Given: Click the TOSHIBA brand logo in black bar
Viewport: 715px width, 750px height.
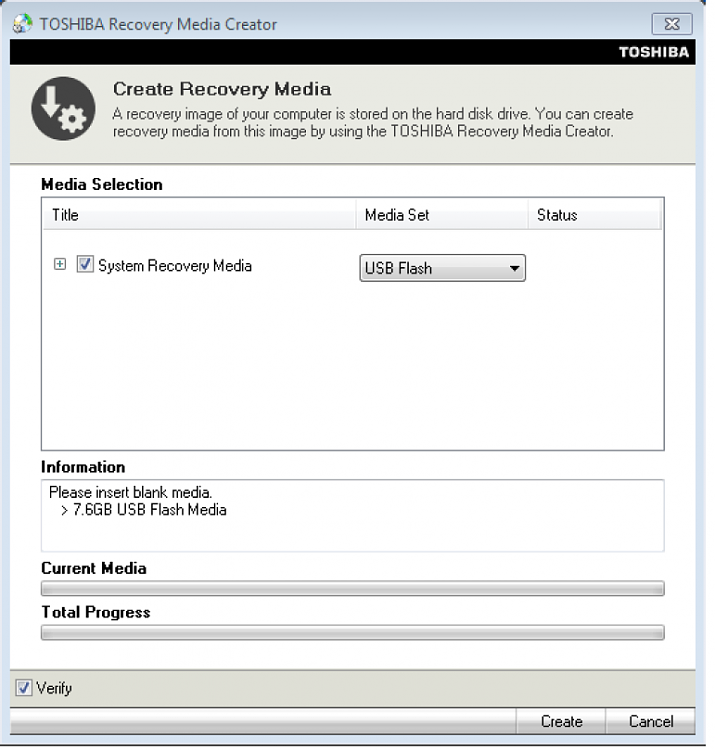Looking at the screenshot, I should 654,52.
